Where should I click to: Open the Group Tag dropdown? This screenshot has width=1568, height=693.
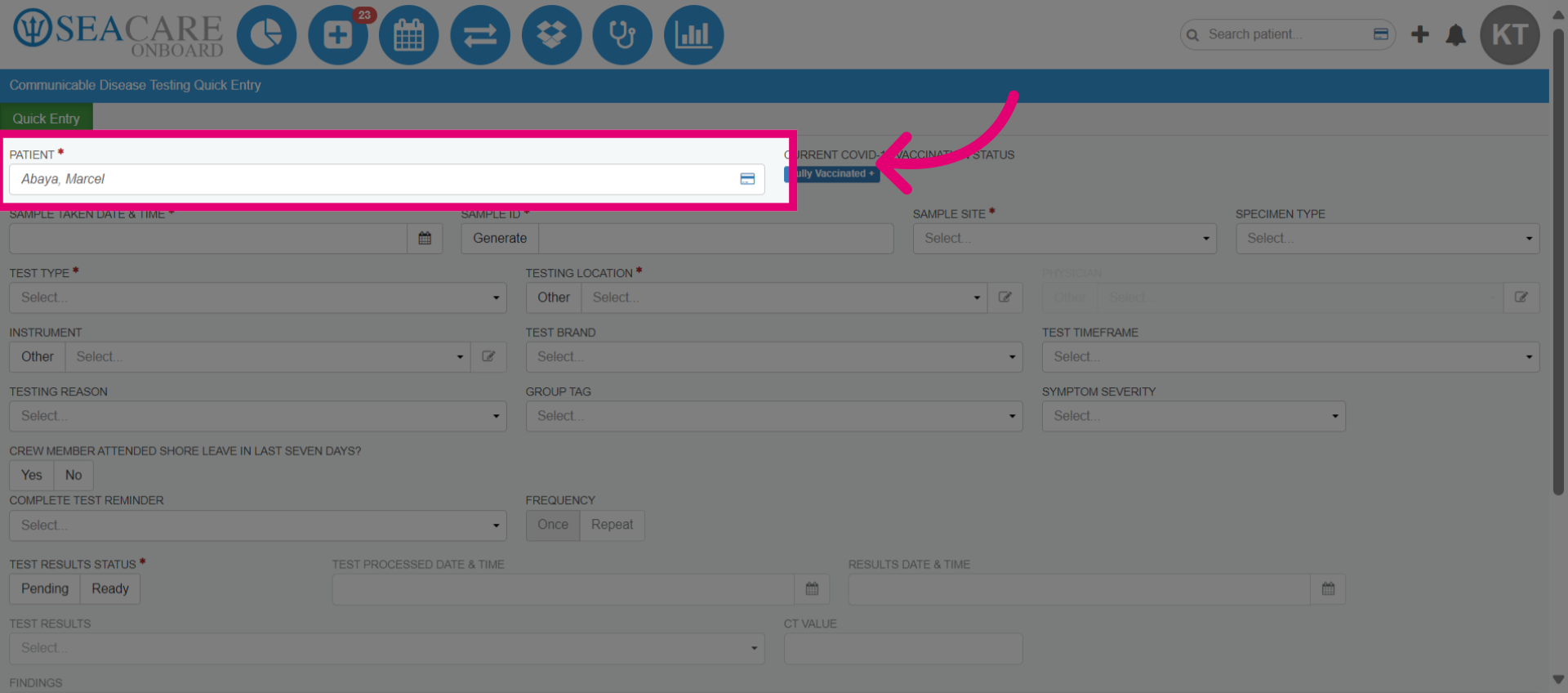click(x=774, y=416)
